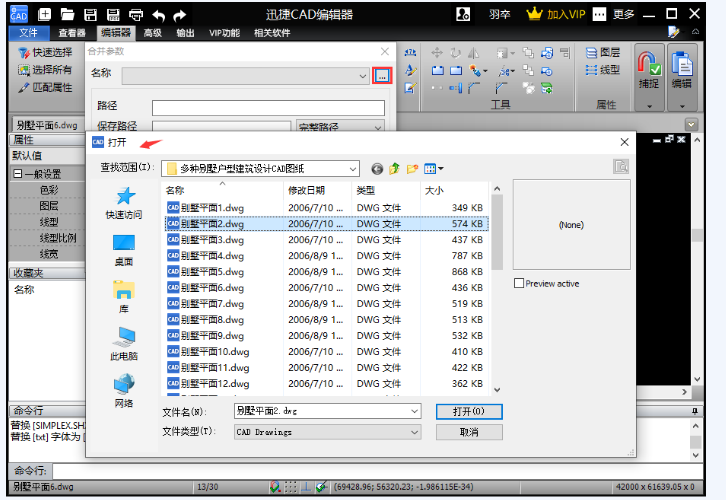Switch to the 编辑器 tab
Image resolution: width=726 pixels, height=500 pixels.
coord(116,32)
